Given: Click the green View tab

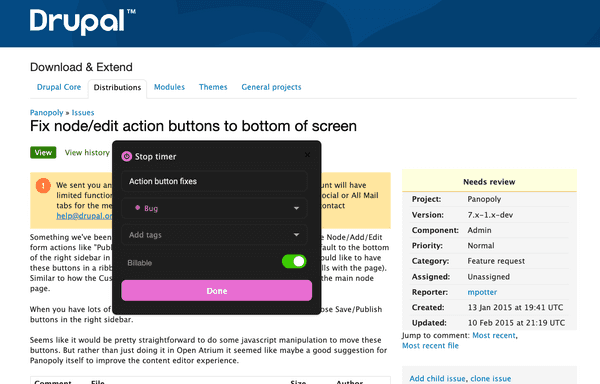Looking at the screenshot, I should tap(43, 153).
